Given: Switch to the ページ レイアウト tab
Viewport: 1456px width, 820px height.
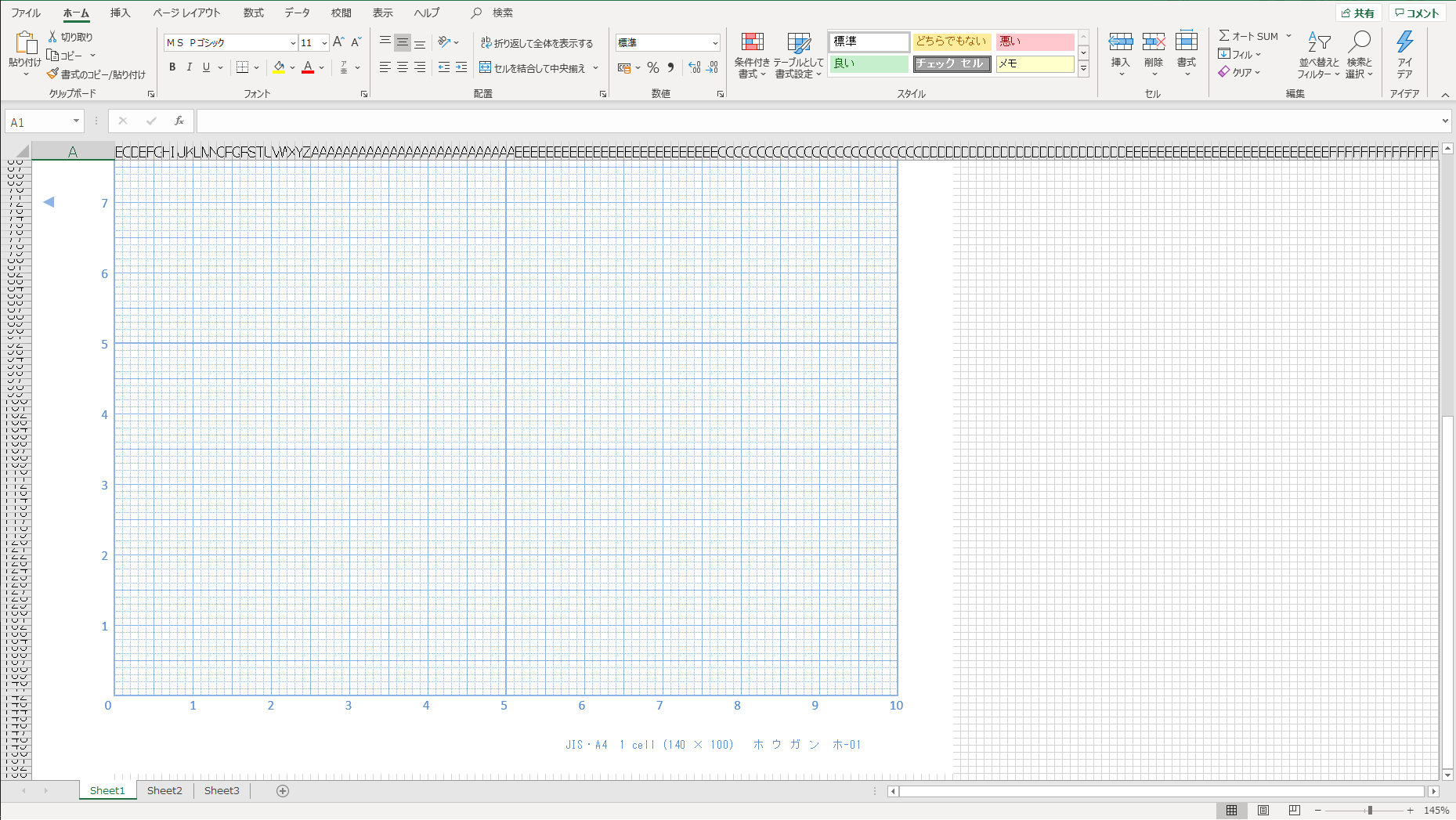Looking at the screenshot, I should tap(186, 13).
